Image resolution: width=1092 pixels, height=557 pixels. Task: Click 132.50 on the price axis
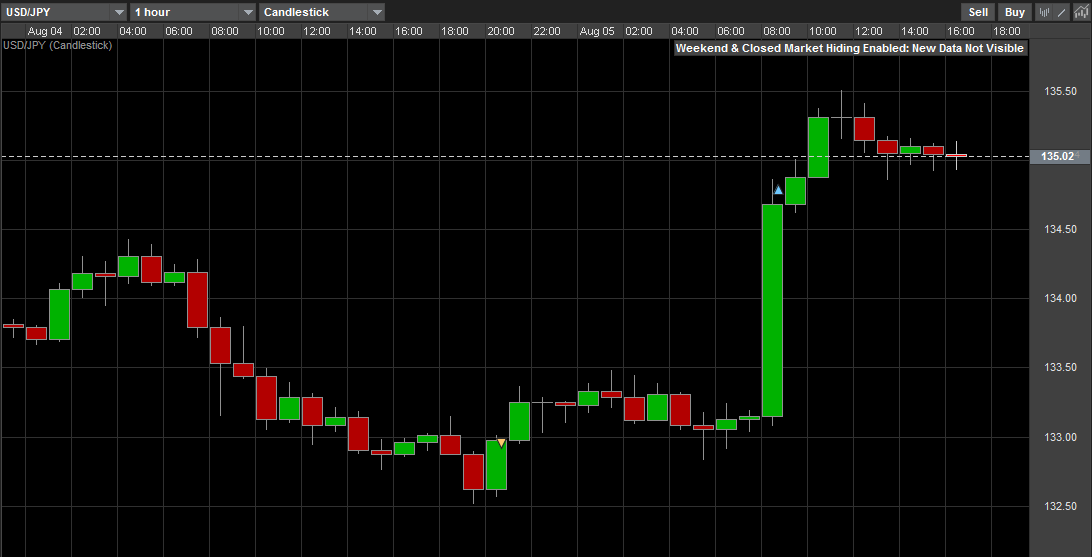click(1059, 506)
